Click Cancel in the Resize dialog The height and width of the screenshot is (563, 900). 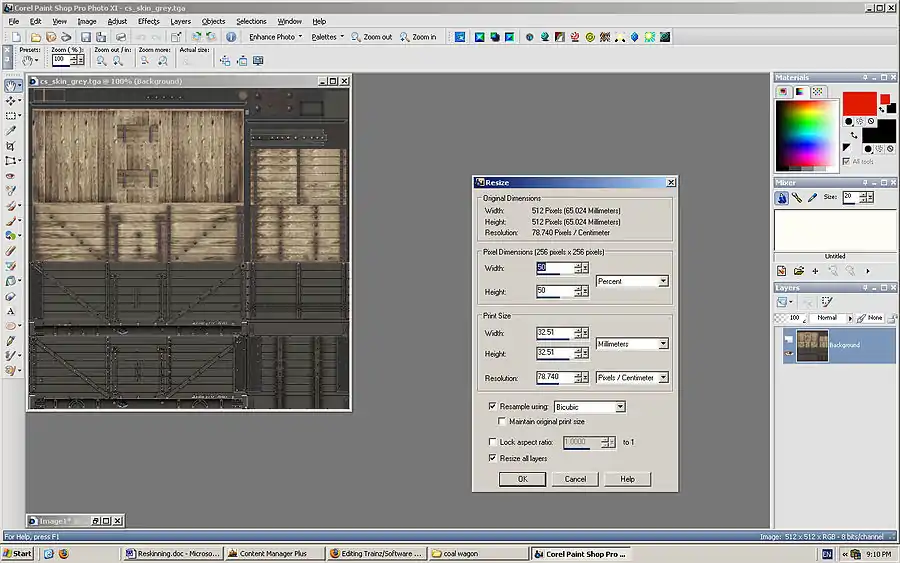pos(575,479)
